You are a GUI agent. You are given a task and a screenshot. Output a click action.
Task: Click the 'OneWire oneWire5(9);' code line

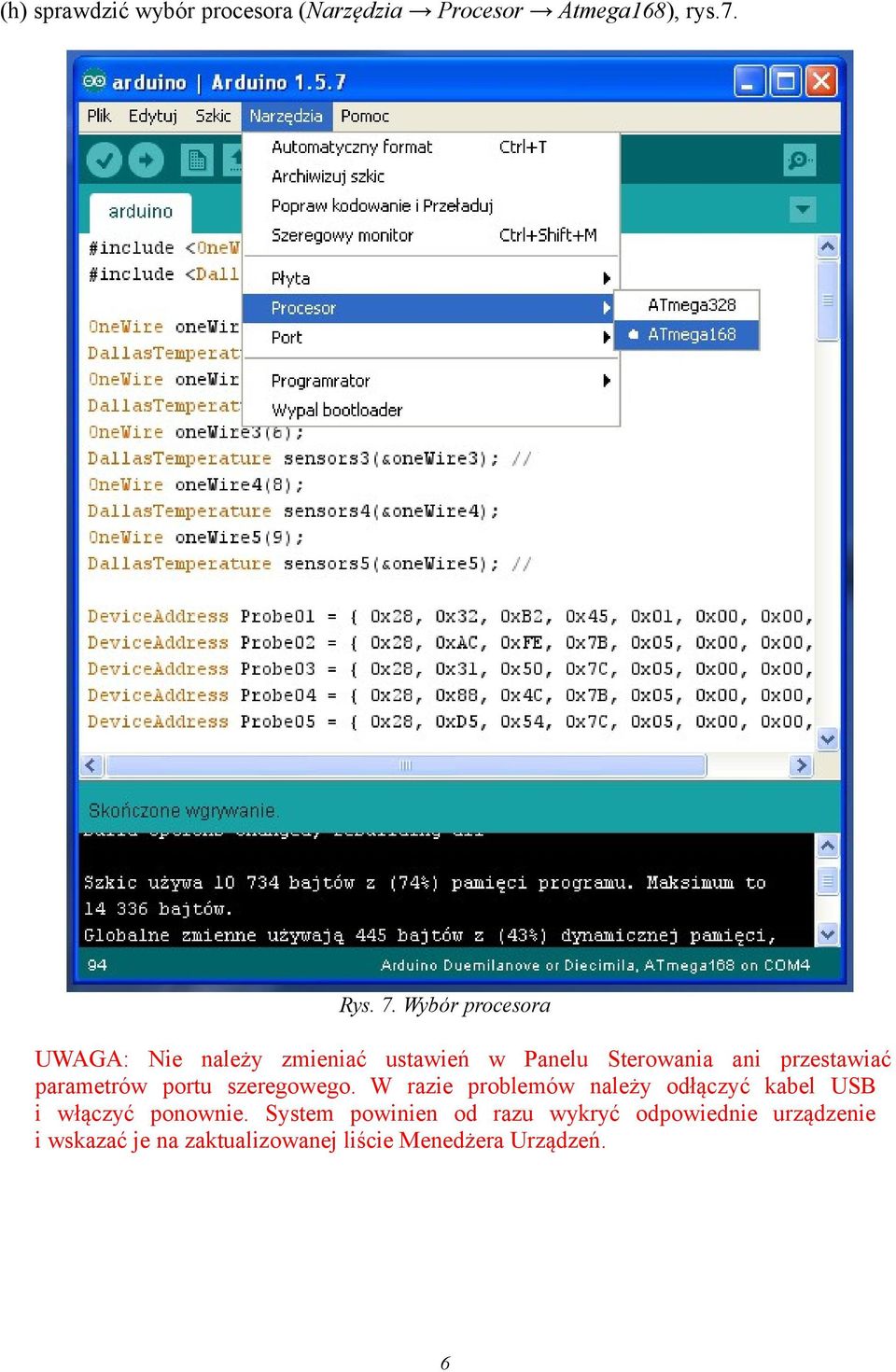[195, 538]
